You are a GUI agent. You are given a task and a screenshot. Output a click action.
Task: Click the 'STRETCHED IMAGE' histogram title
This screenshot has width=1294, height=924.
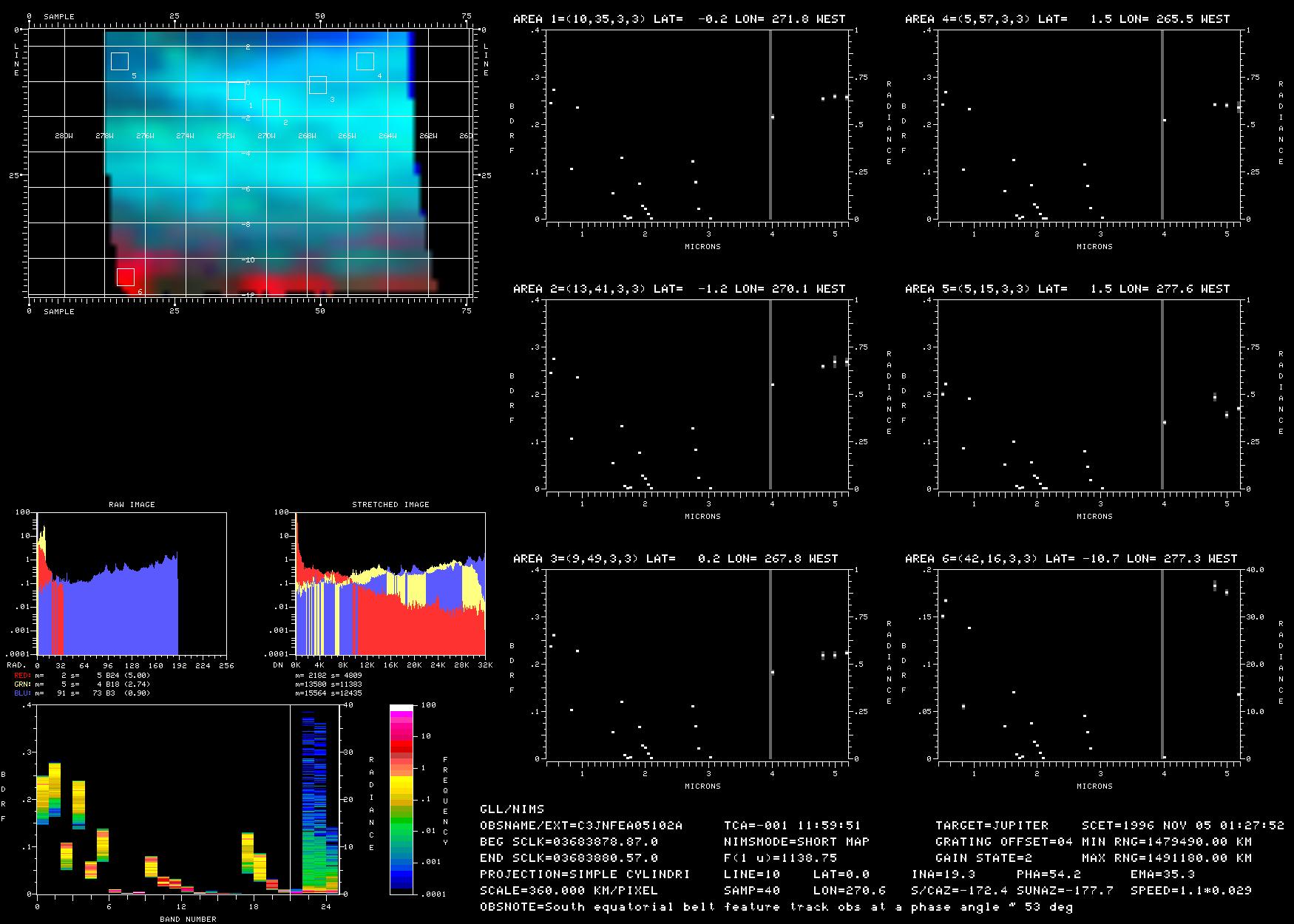click(390, 505)
